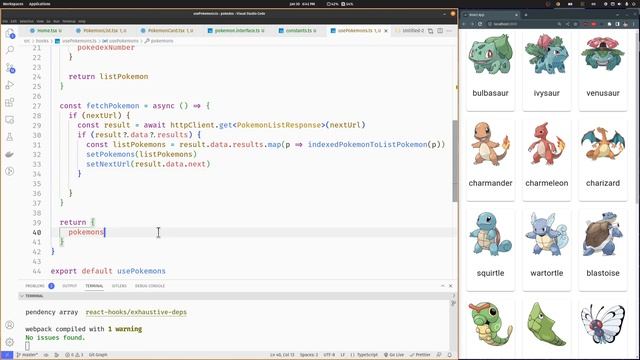Open Remote Explorer in activity bar
The width and height of the screenshot is (640, 360).
point(10,120)
